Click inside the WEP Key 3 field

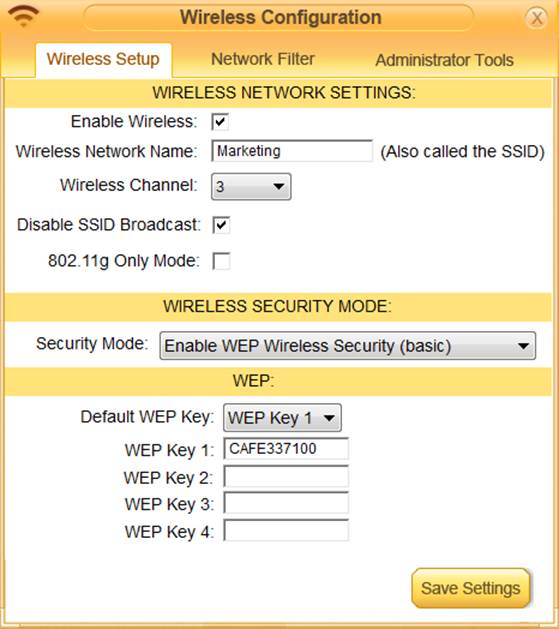coord(286,503)
